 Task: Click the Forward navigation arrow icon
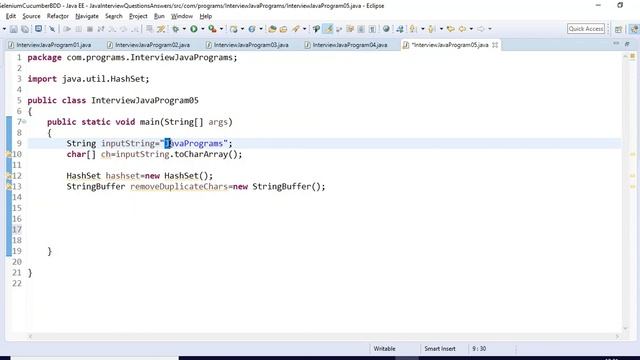click(x=481, y=29)
